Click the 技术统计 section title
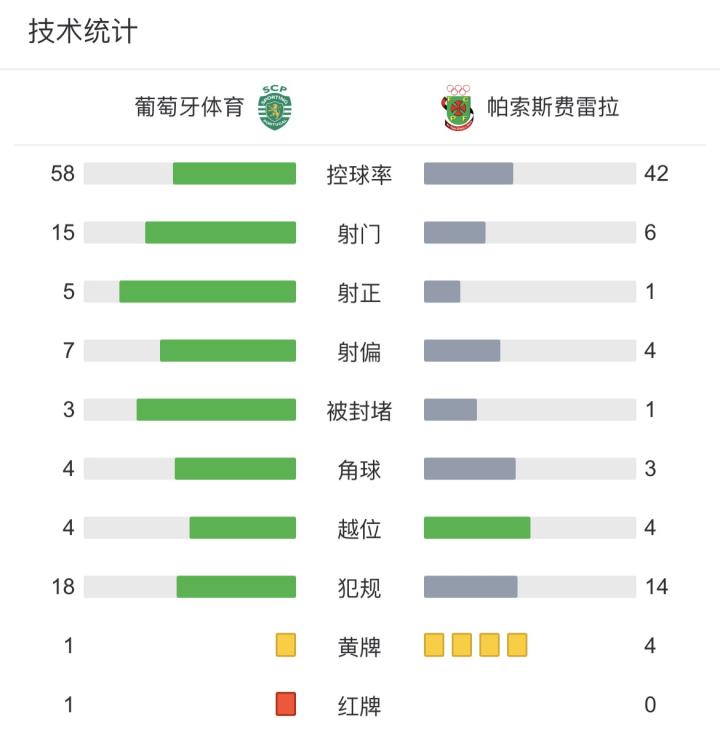This screenshot has width=720, height=730. (83, 32)
